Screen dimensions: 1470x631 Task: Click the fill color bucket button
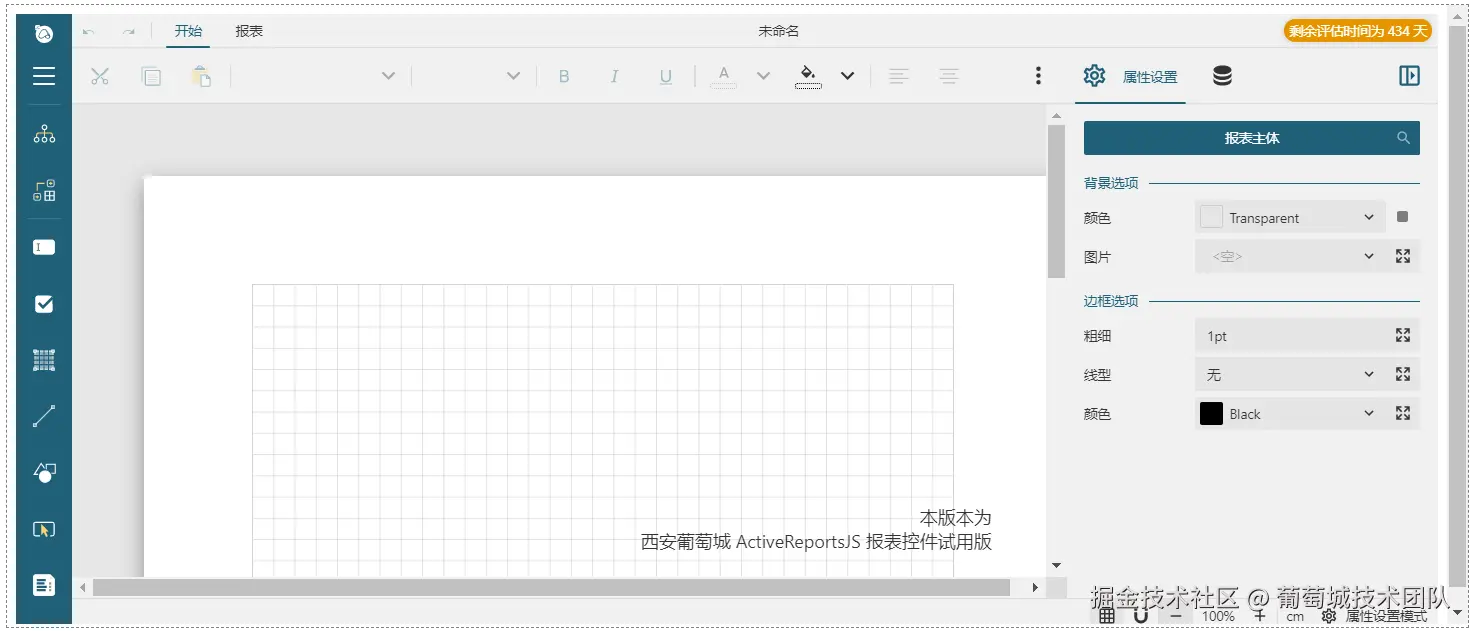808,76
